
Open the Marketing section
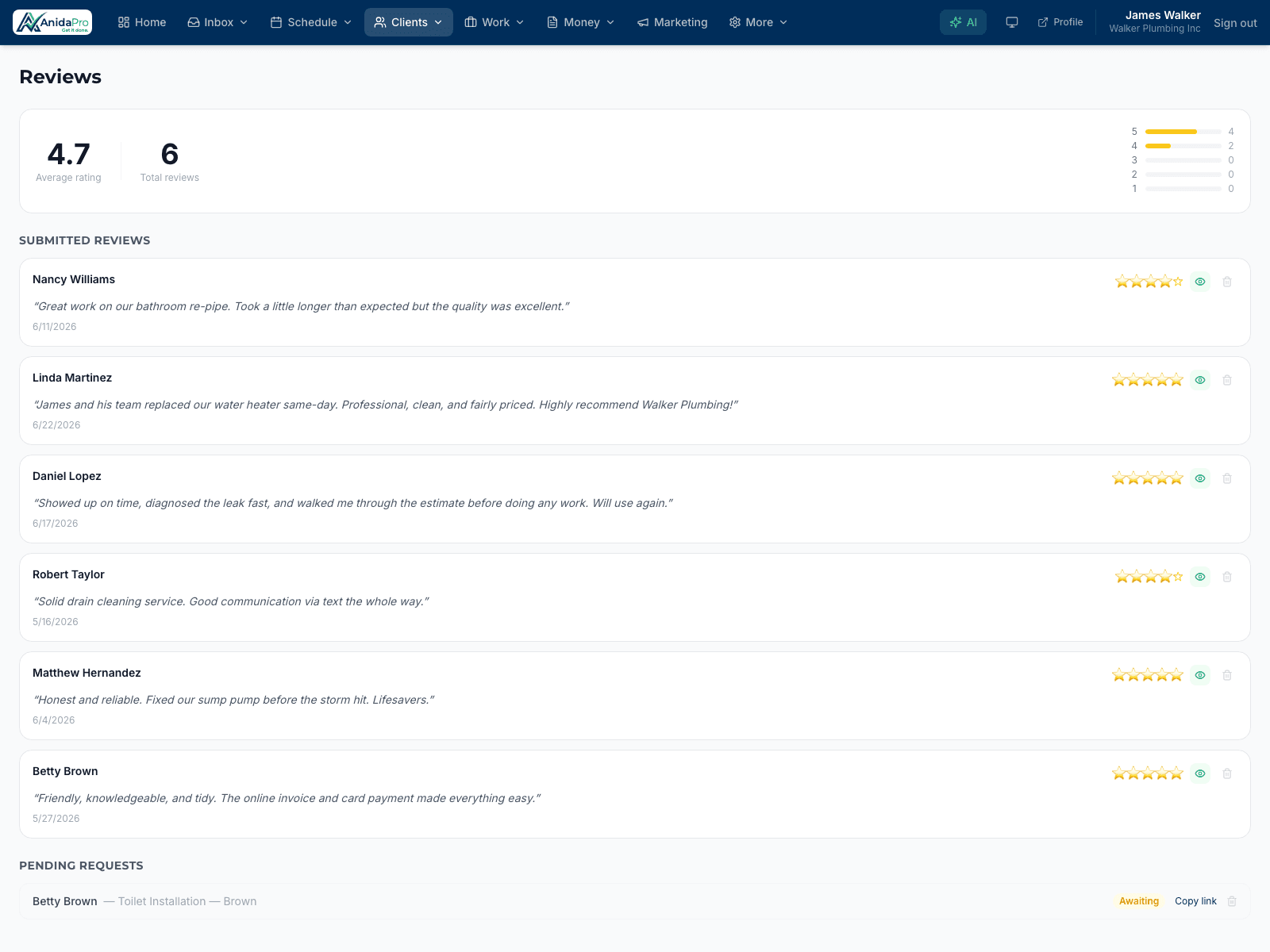[672, 22]
